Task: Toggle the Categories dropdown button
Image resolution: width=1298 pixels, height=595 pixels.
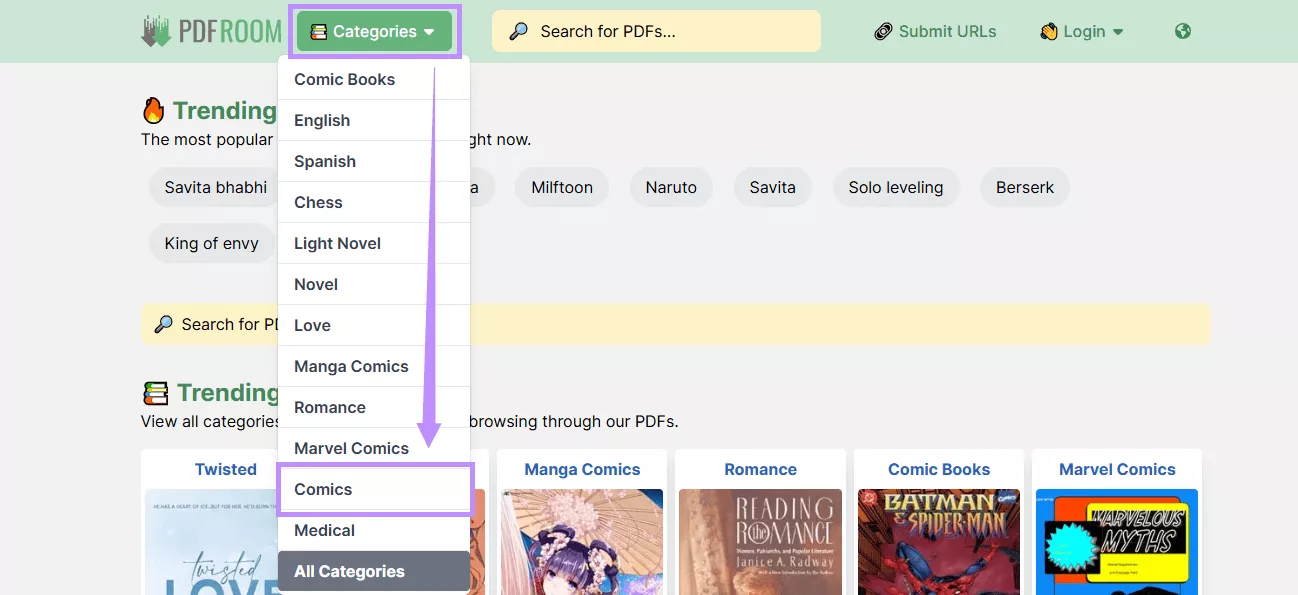Action: coord(374,32)
